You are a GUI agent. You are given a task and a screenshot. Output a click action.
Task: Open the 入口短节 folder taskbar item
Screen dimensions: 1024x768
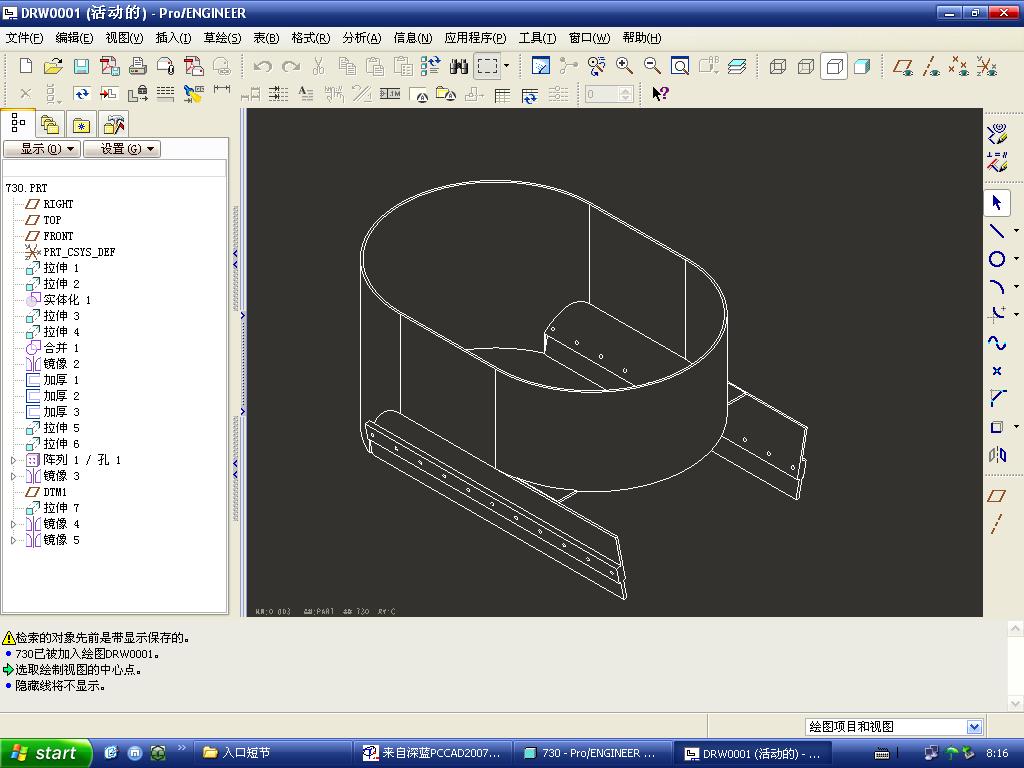coord(274,753)
